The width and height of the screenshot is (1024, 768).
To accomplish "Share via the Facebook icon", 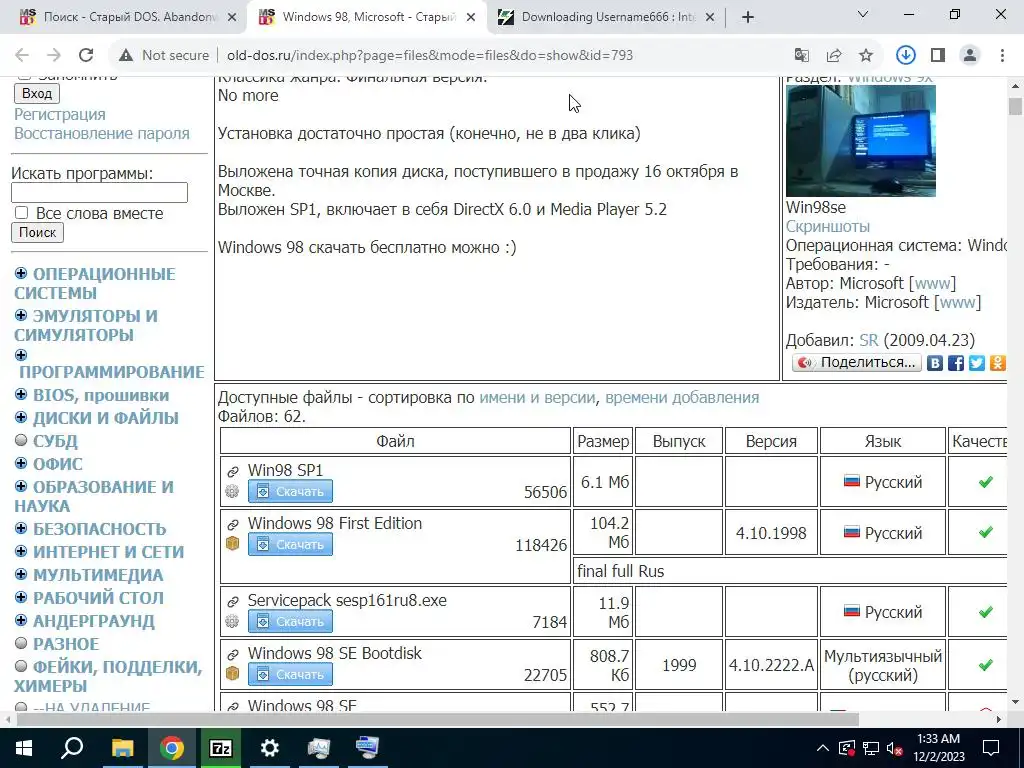I will click(x=955, y=362).
